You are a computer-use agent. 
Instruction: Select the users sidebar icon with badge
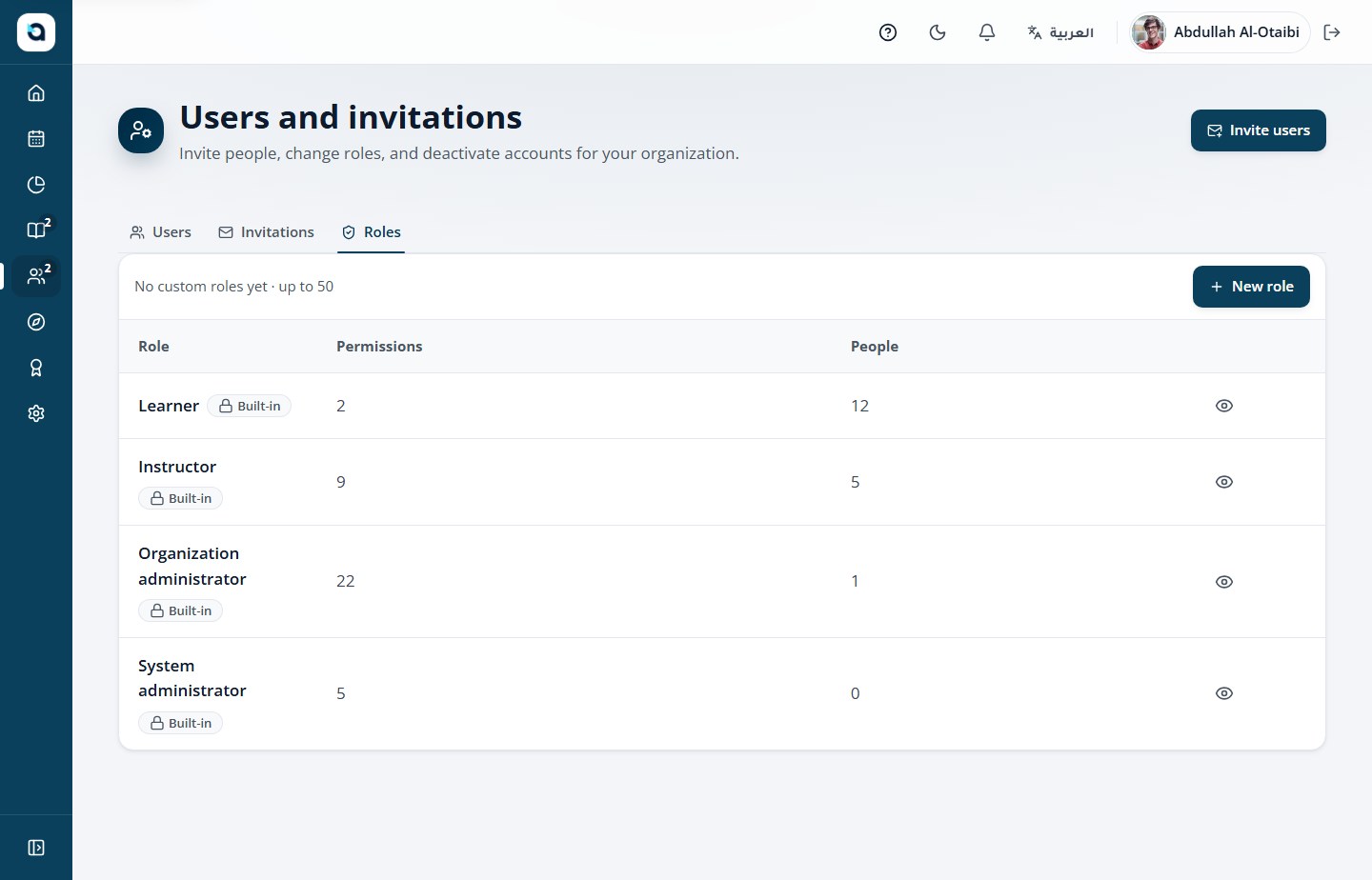click(36, 276)
